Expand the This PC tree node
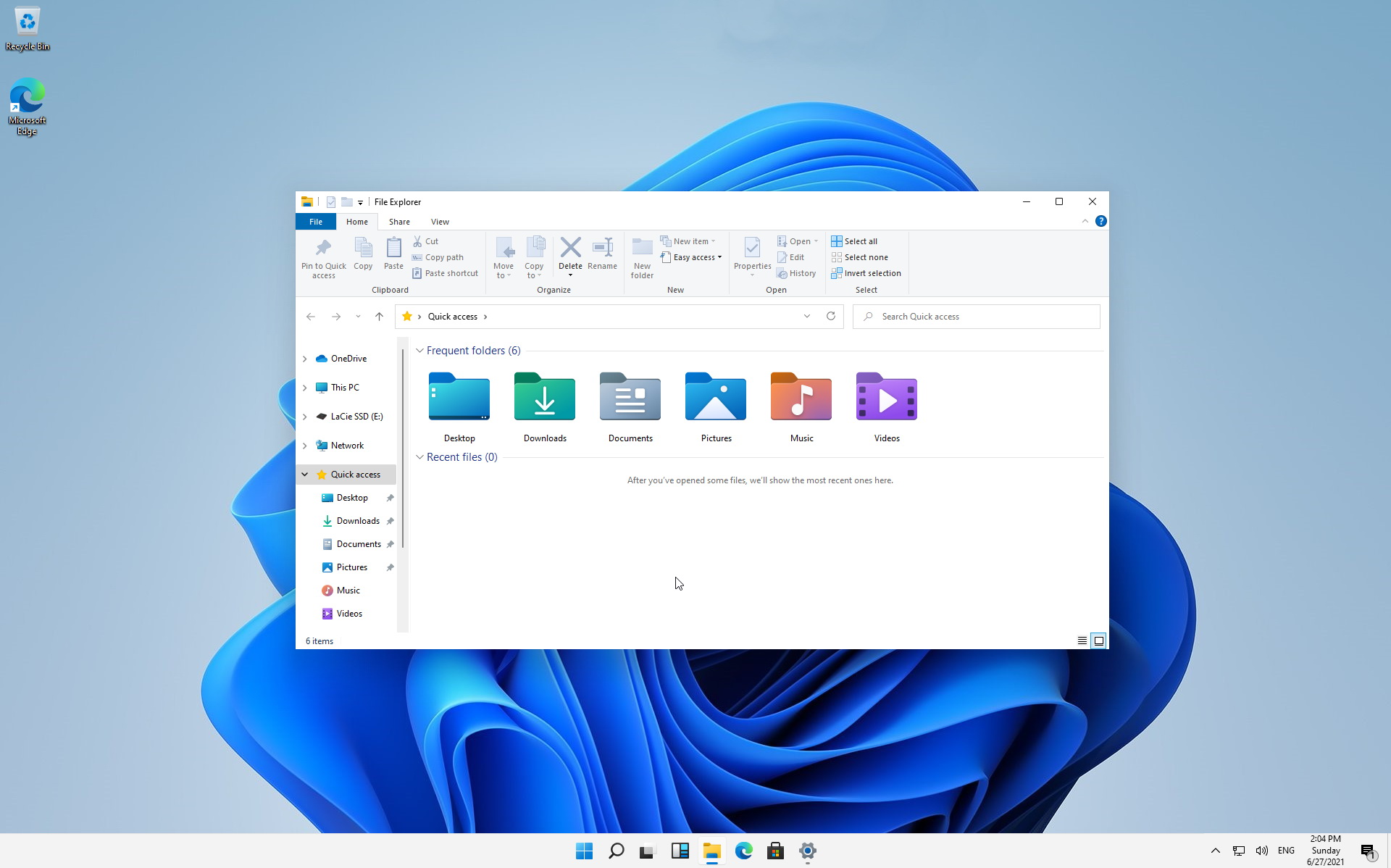This screenshot has width=1391, height=868. (305, 388)
